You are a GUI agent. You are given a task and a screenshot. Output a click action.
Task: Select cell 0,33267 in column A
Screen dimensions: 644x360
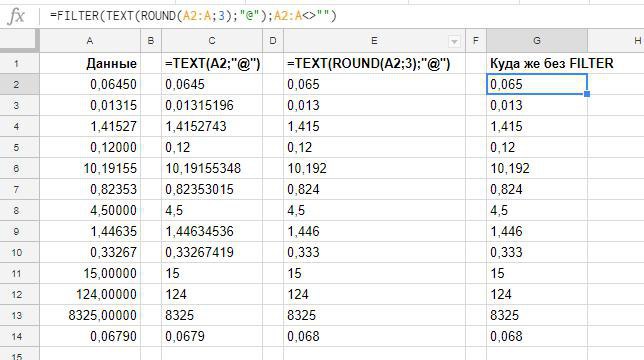click(x=90, y=252)
